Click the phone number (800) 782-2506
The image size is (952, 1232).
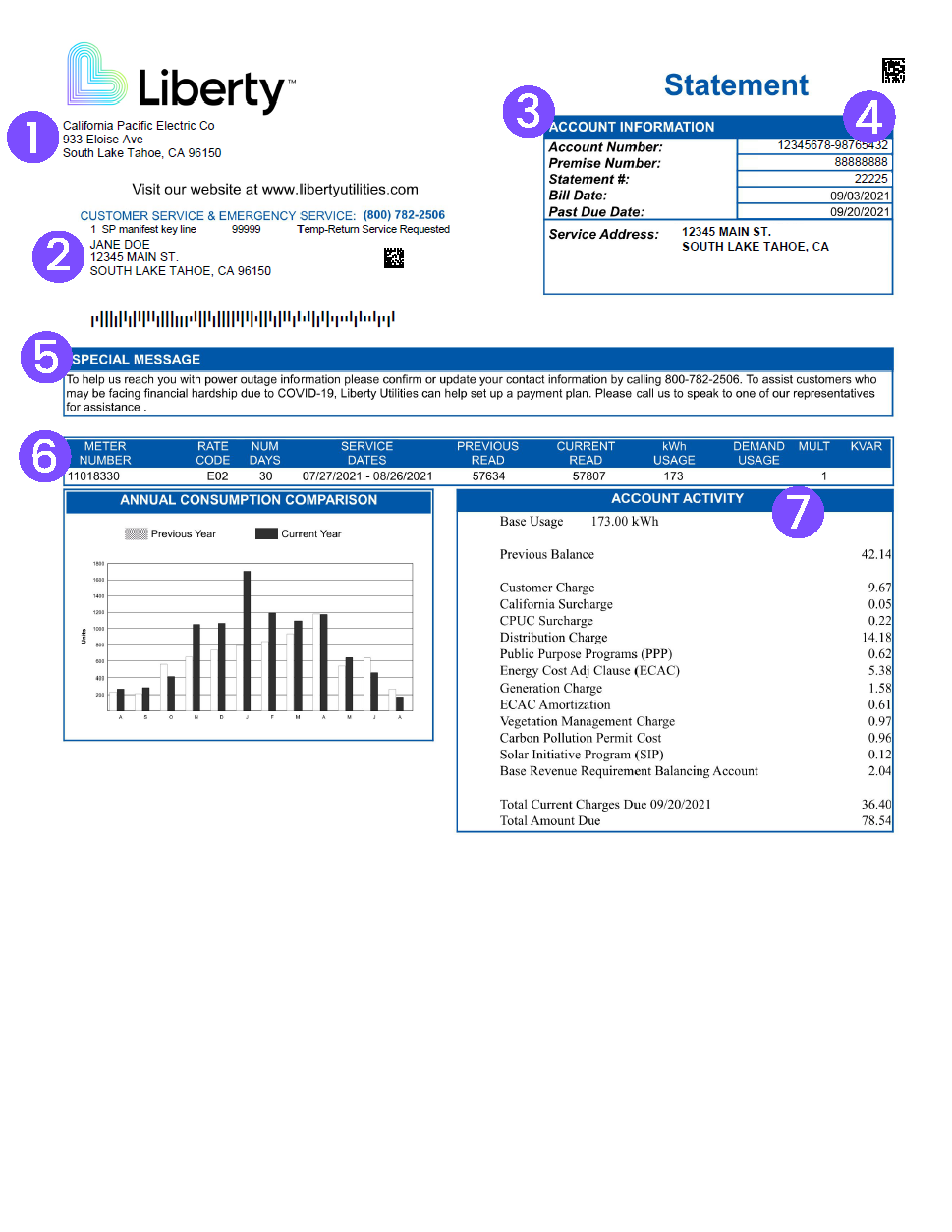click(404, 215)
